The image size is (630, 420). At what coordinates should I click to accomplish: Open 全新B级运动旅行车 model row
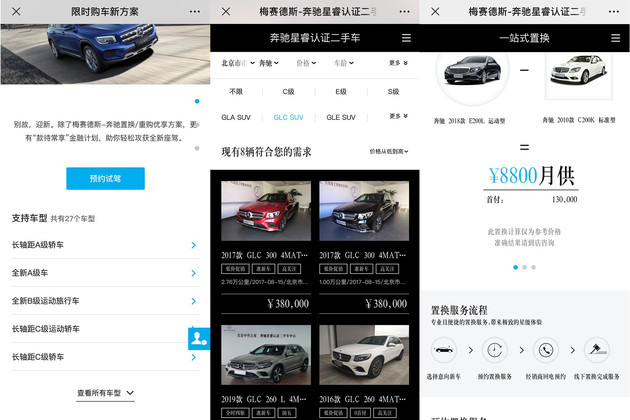tap(105, 301)
